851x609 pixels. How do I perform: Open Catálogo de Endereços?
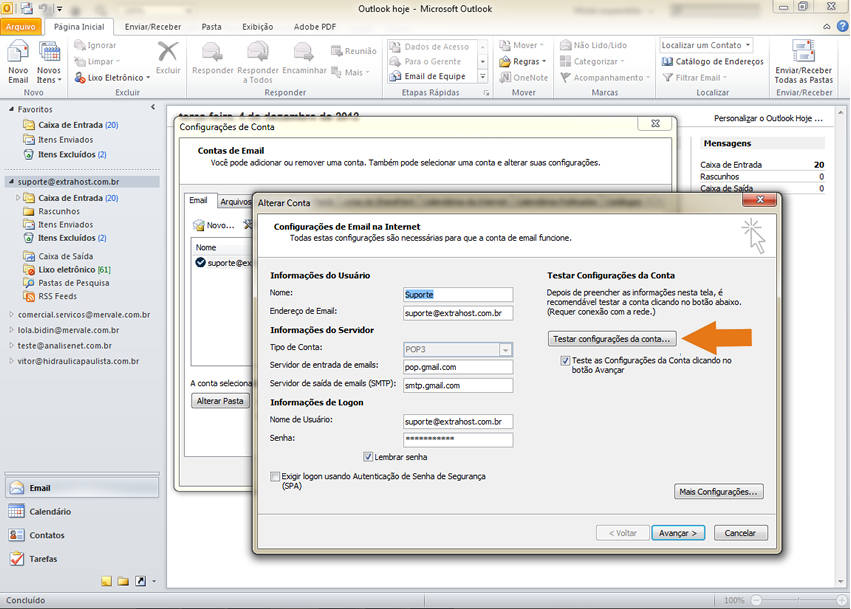point(713,61)
